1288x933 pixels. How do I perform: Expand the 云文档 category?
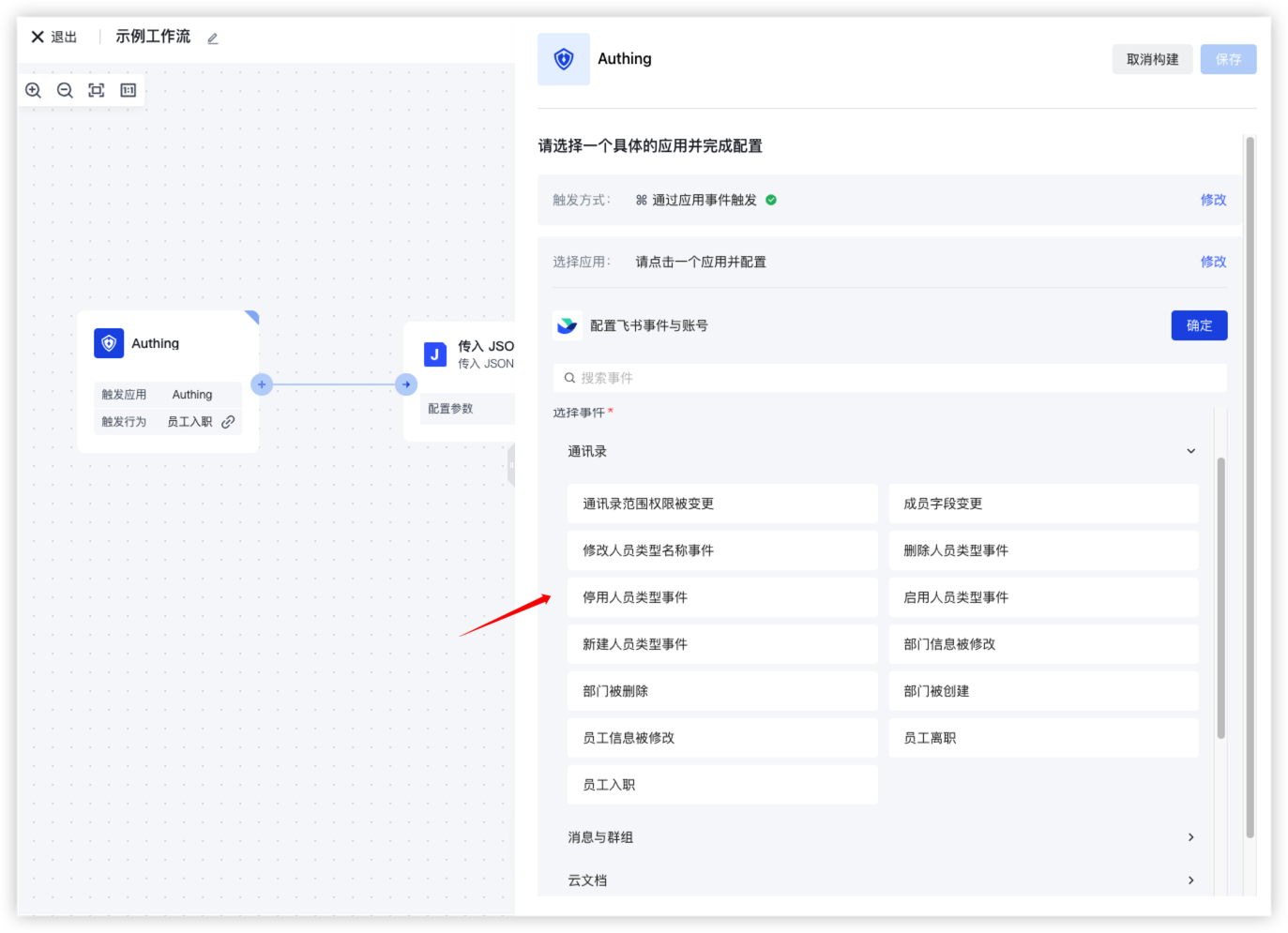pos(1190,880)
